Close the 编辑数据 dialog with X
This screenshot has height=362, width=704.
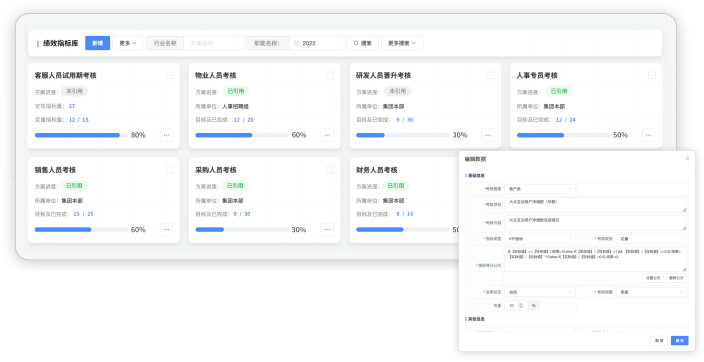point(687,159)
